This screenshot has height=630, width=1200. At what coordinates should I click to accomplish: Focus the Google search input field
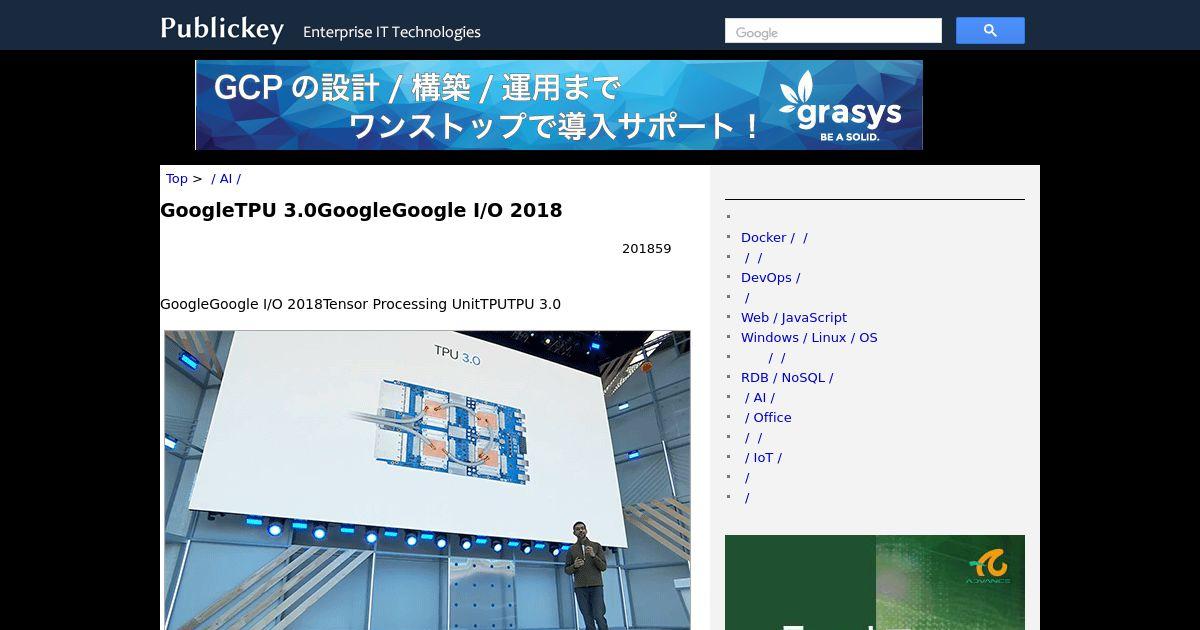pyautogui.click(x=833, y=31)
